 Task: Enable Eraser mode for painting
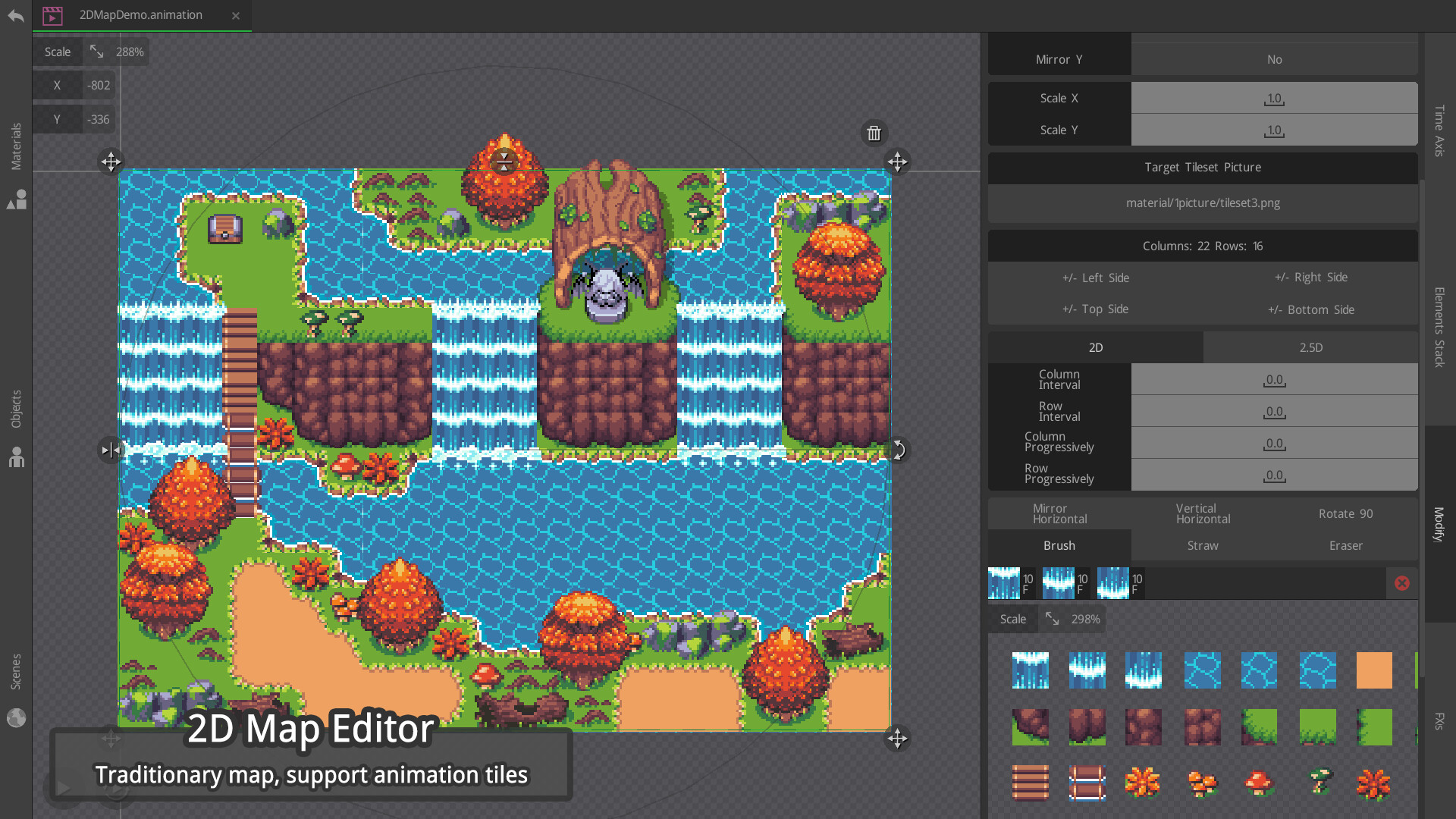pos(1346,545)
